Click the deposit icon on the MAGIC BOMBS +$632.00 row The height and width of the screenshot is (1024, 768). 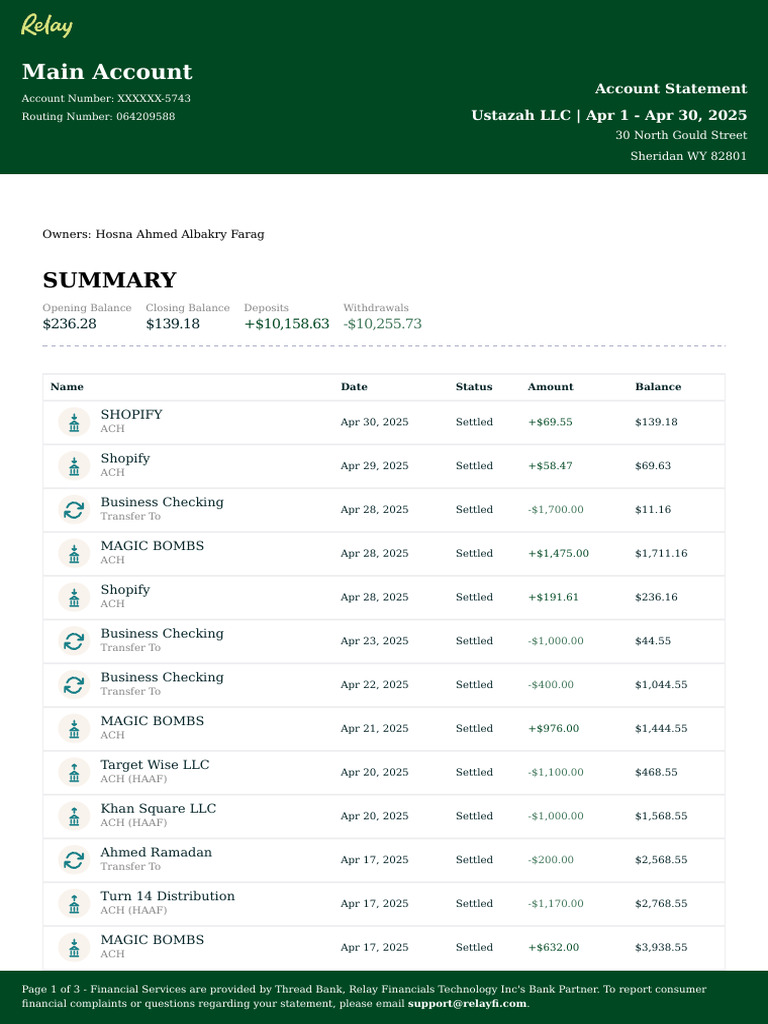(x=74, y=948)
